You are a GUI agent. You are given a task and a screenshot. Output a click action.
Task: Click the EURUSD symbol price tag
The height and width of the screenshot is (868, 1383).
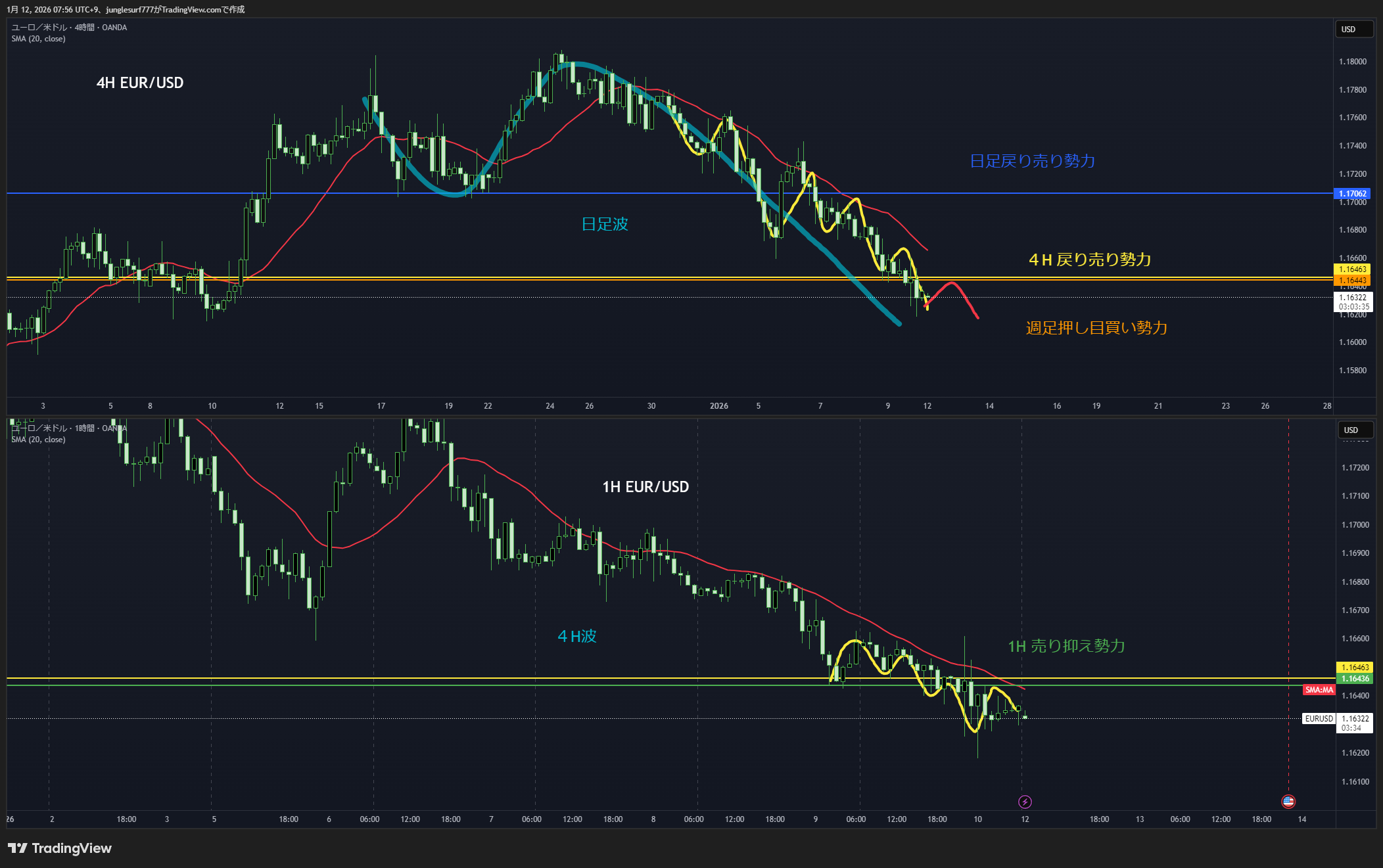(1319, 719)
